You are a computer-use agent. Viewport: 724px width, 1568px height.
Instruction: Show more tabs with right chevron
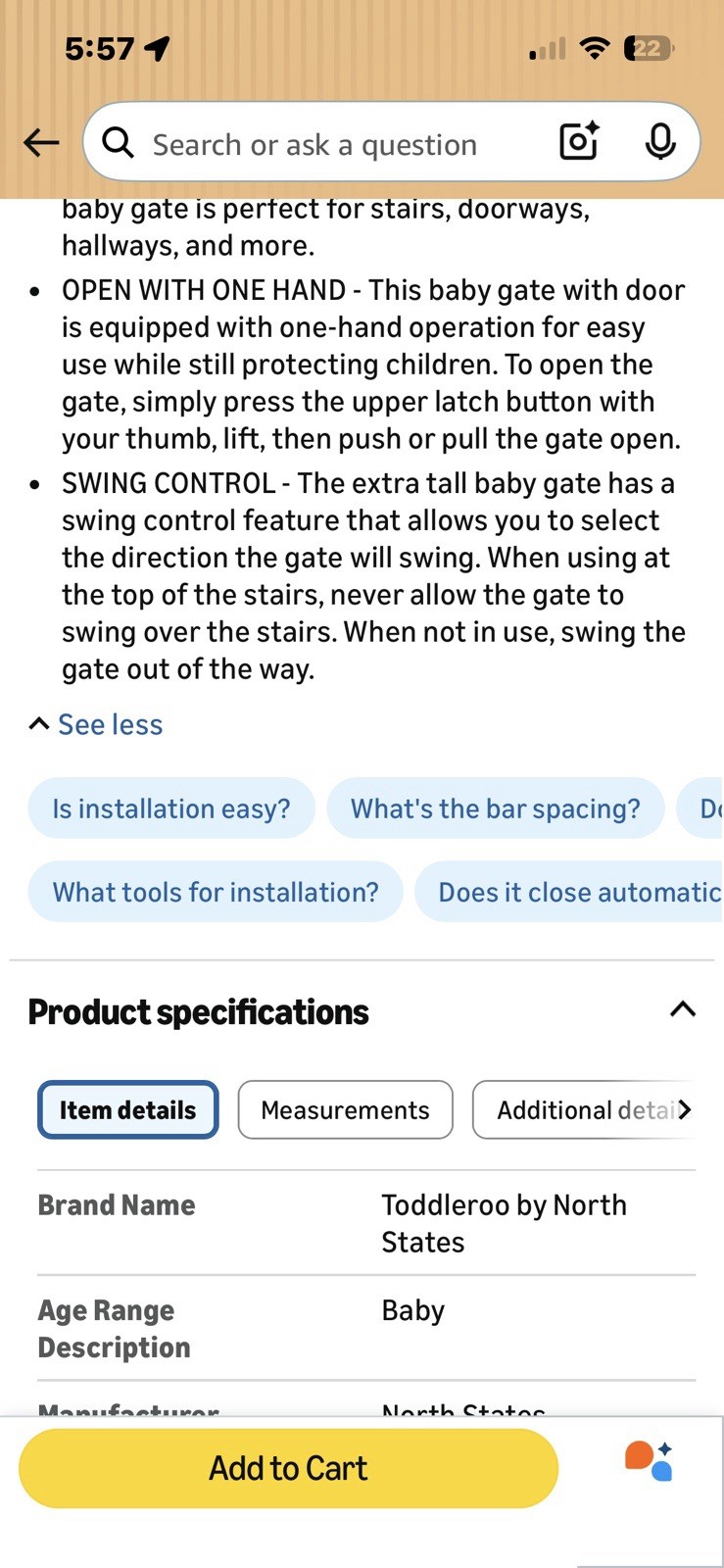point(684,1109)
